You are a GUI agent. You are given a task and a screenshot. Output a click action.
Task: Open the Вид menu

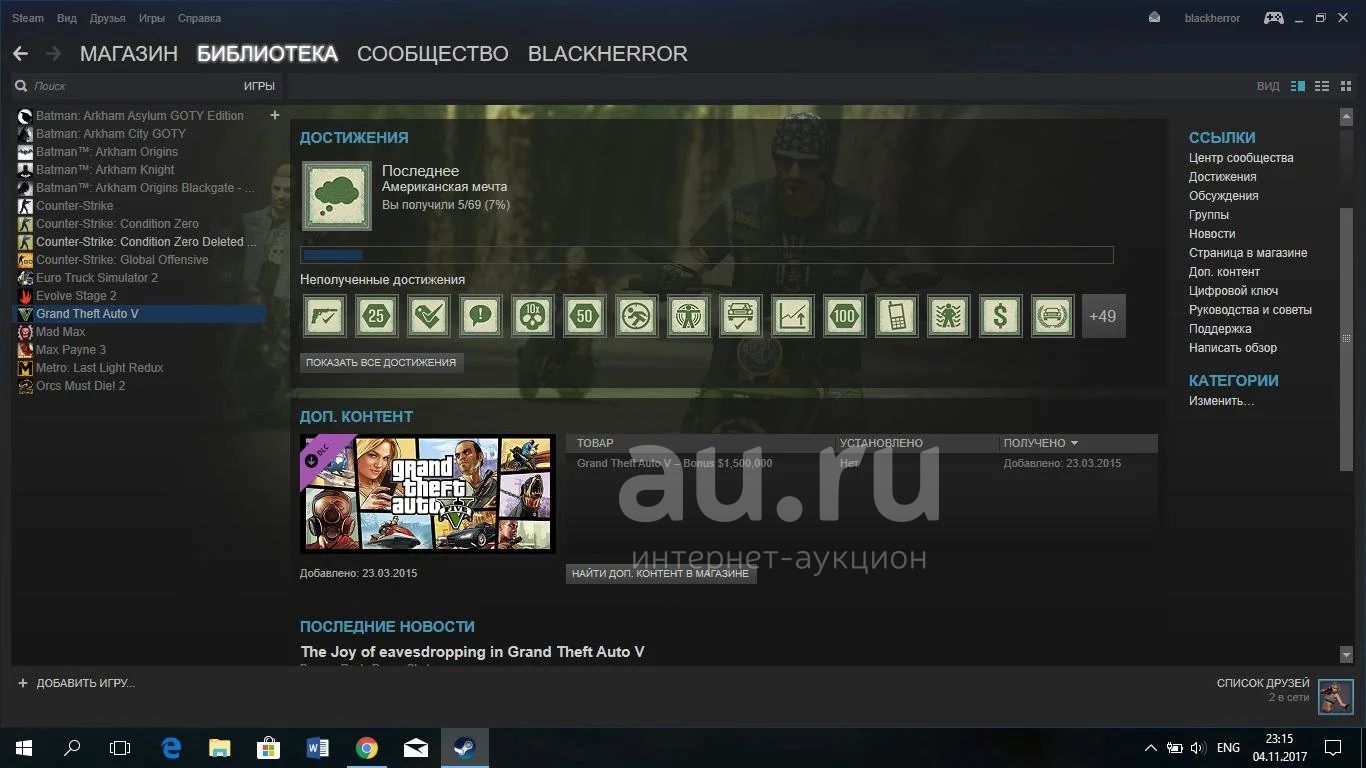pyautogui.click(x=67, y=18)
